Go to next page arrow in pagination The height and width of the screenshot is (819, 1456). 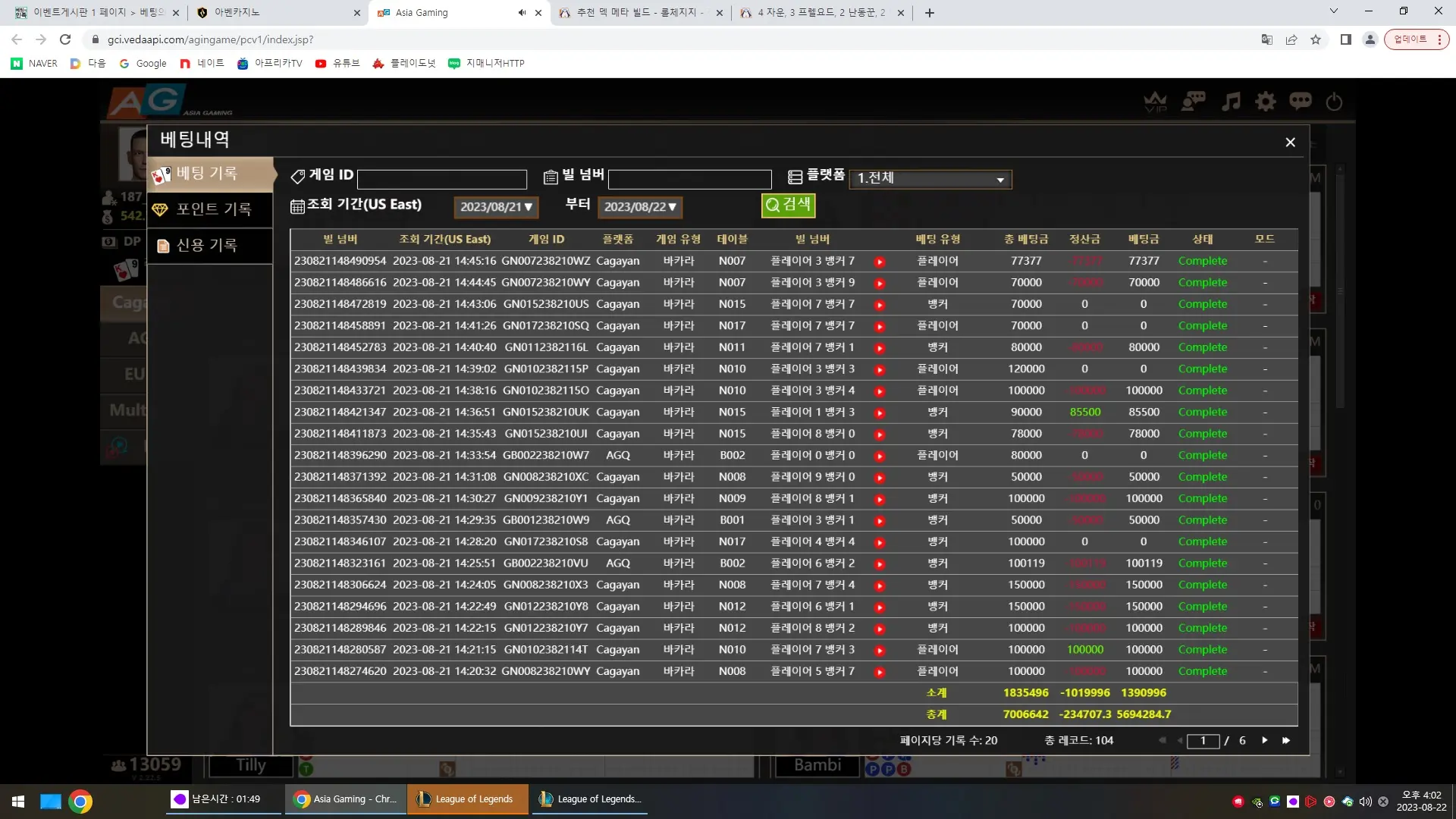point(1265,740)
